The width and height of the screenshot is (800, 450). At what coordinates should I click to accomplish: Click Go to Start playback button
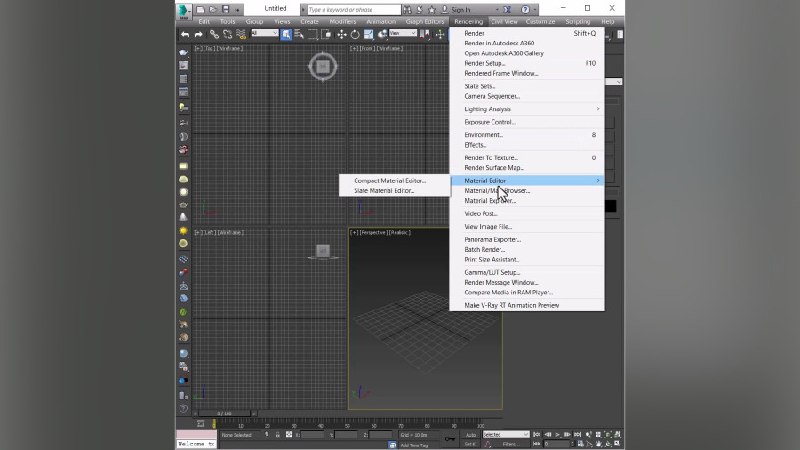click(x=536, y=435)
